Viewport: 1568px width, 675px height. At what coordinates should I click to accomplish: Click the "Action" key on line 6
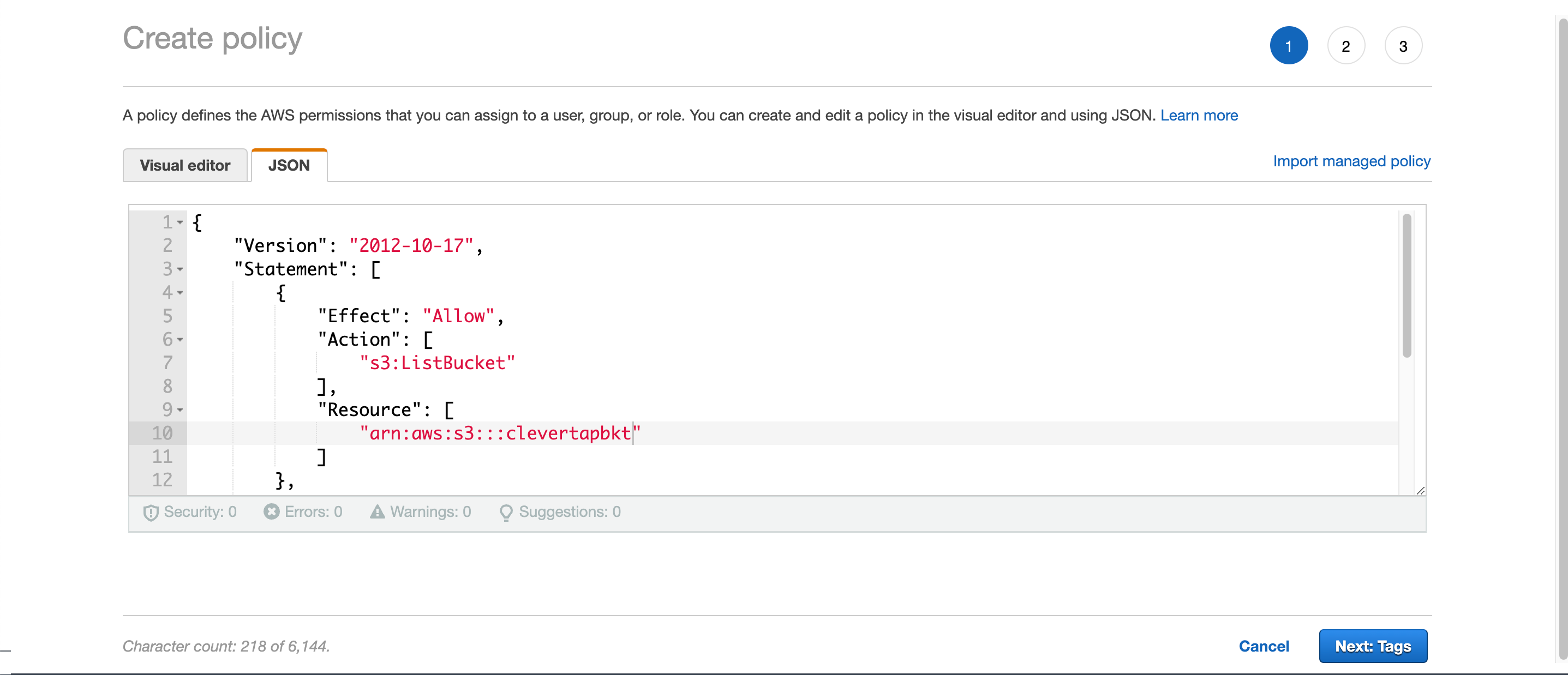click(358, 340)
